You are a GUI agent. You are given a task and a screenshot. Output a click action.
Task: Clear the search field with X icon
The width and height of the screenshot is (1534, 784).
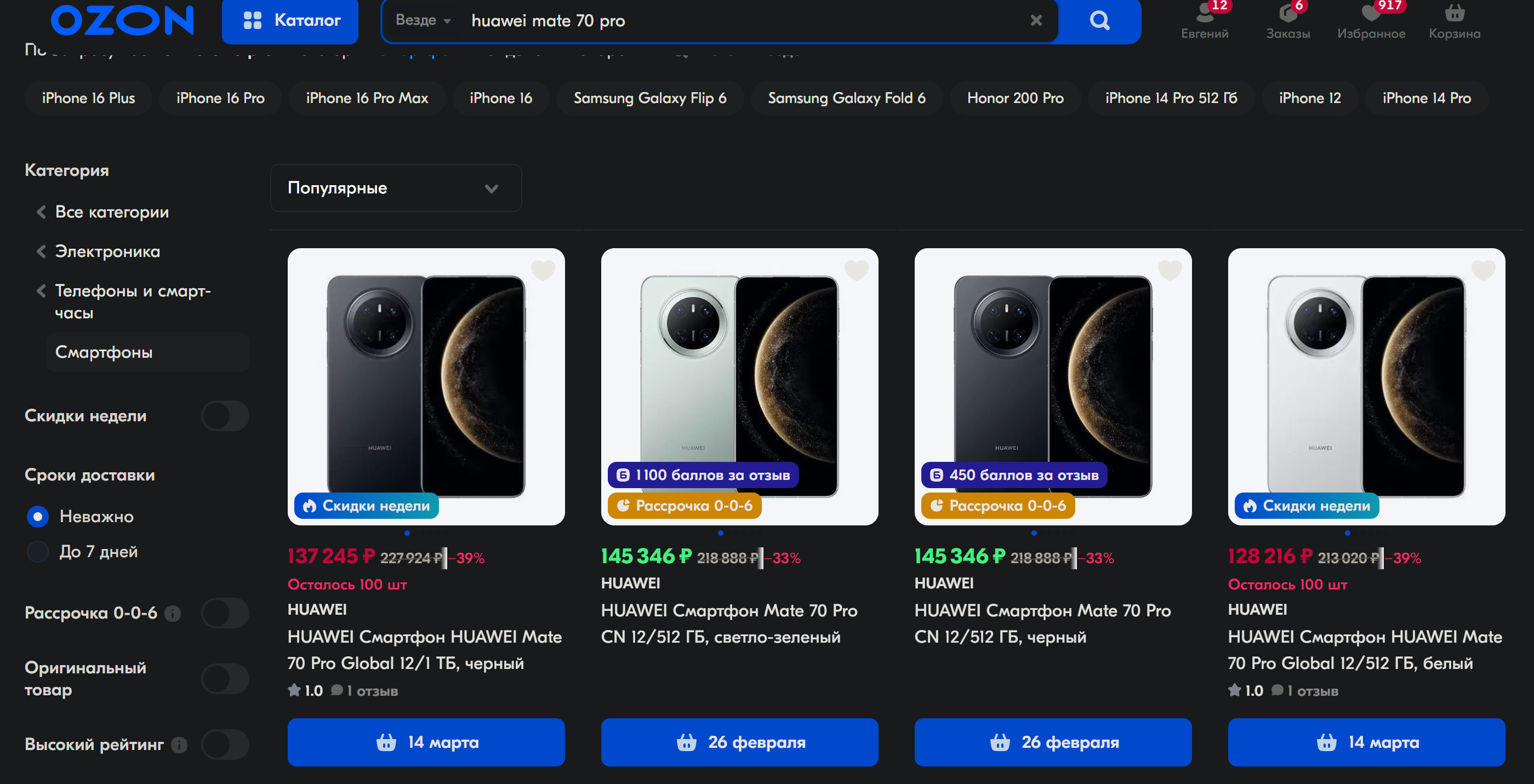[1036, 21]
